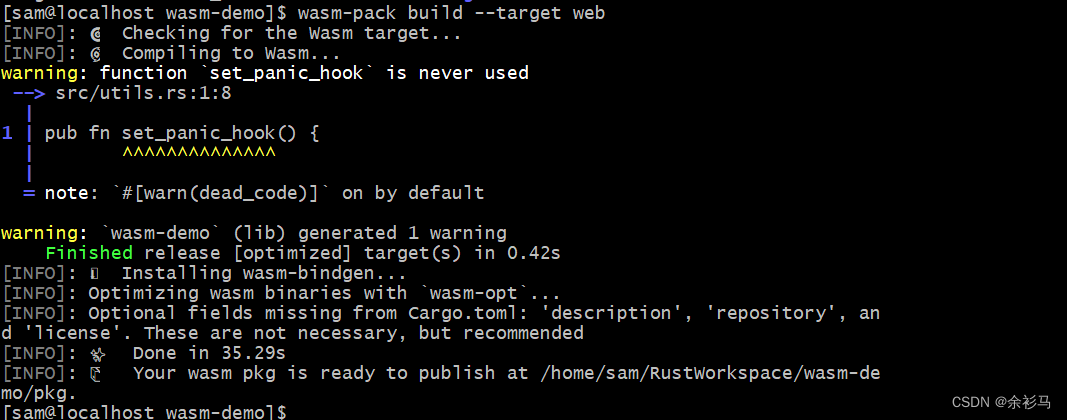Click the sparkle icon before Done in 35.29s
Image resolution: width=1067 pixels, height=420 pixels.
click(98, 353)
